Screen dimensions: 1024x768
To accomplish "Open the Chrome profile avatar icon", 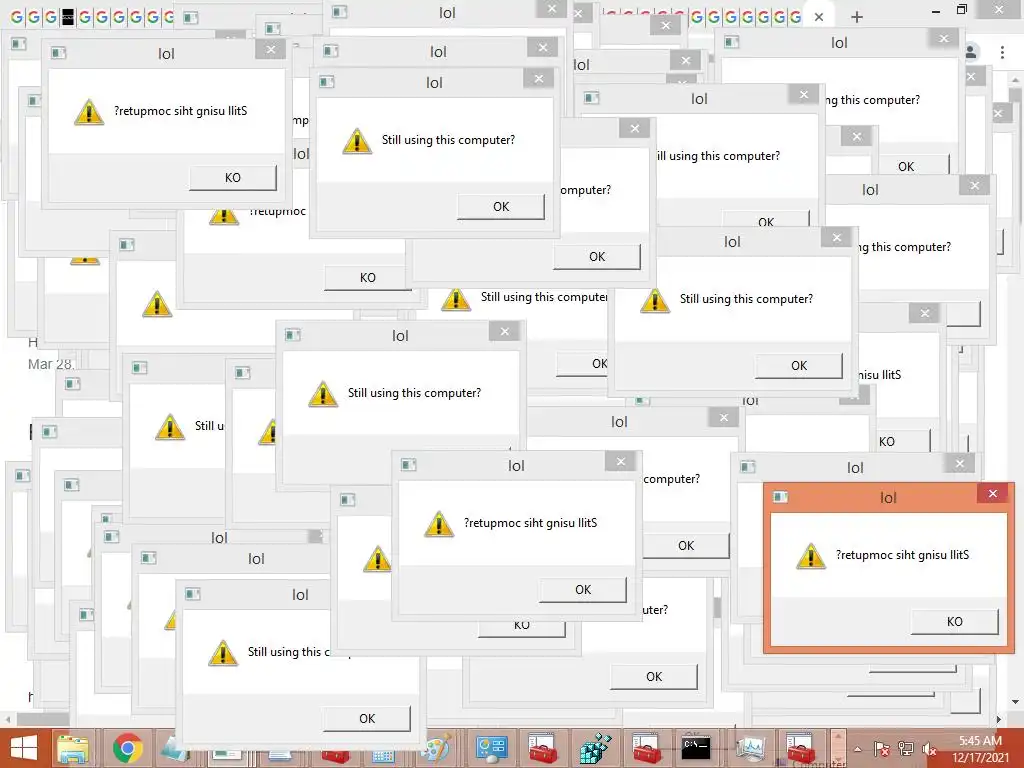I will tap(970, 52).
